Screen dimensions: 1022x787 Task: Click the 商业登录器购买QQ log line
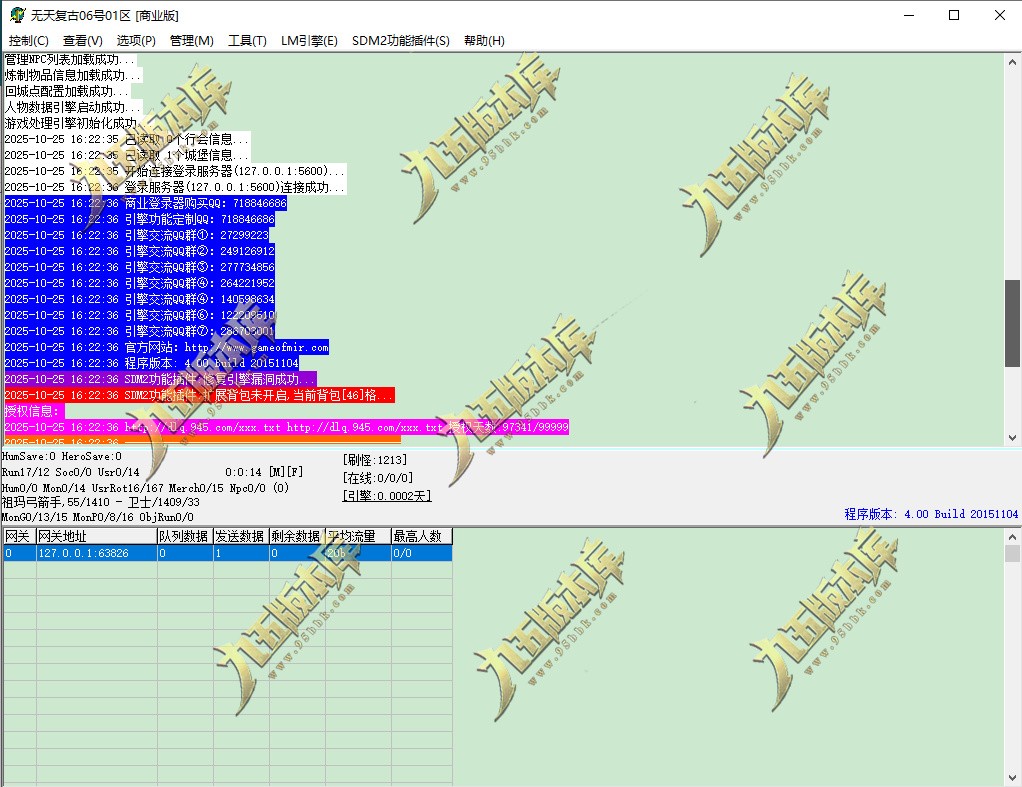[146, 203]
